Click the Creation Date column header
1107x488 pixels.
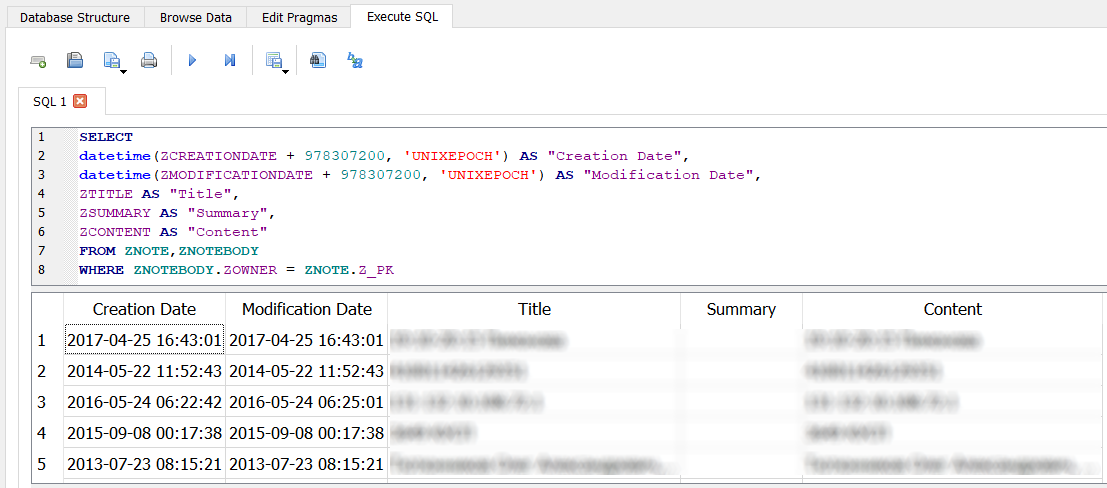(144, 309)
